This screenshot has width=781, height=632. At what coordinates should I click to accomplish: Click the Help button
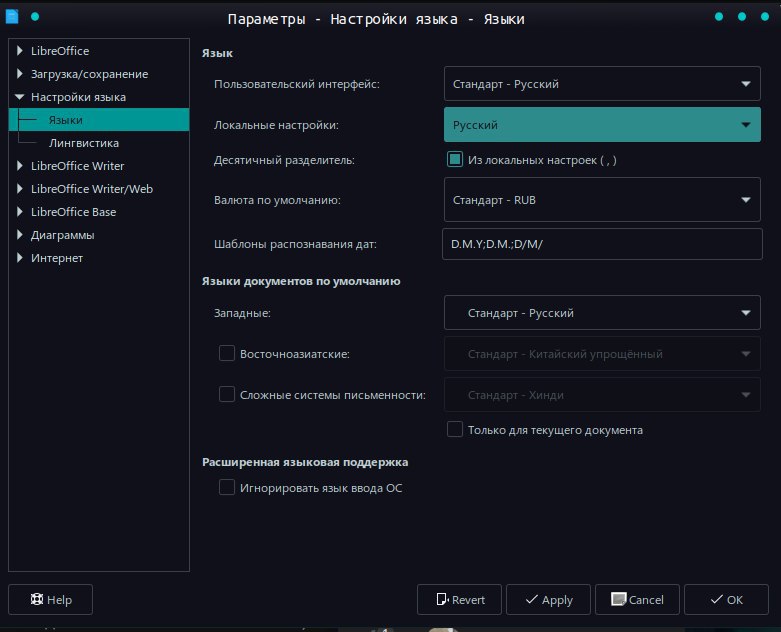(51, 600)
